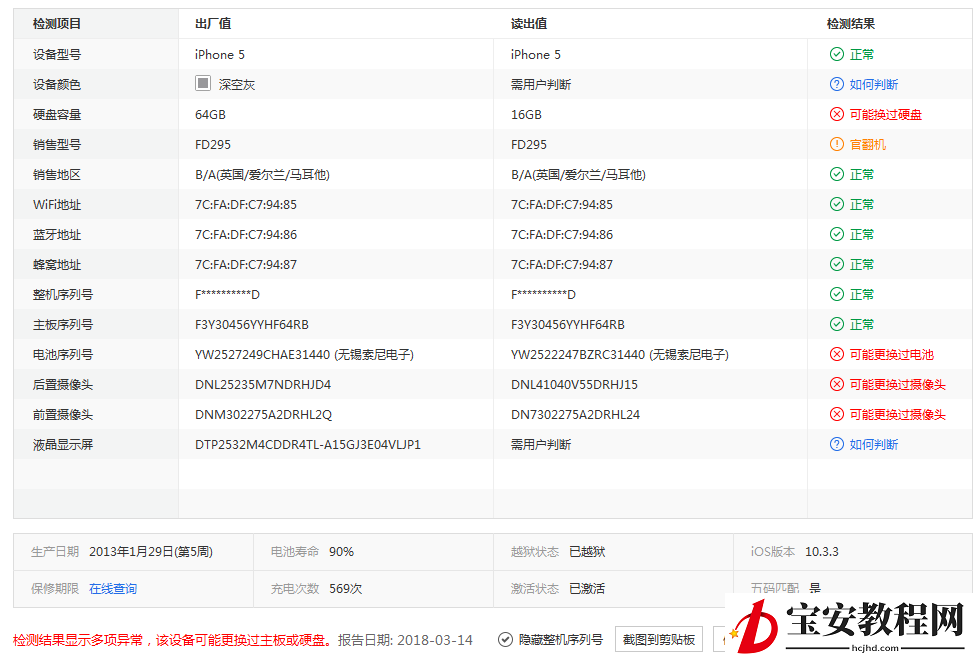Screen dimensions: 975x660
Task: Select factory mainboard serial F3Y30456YYHF64RB
Action: pos(251,324)
